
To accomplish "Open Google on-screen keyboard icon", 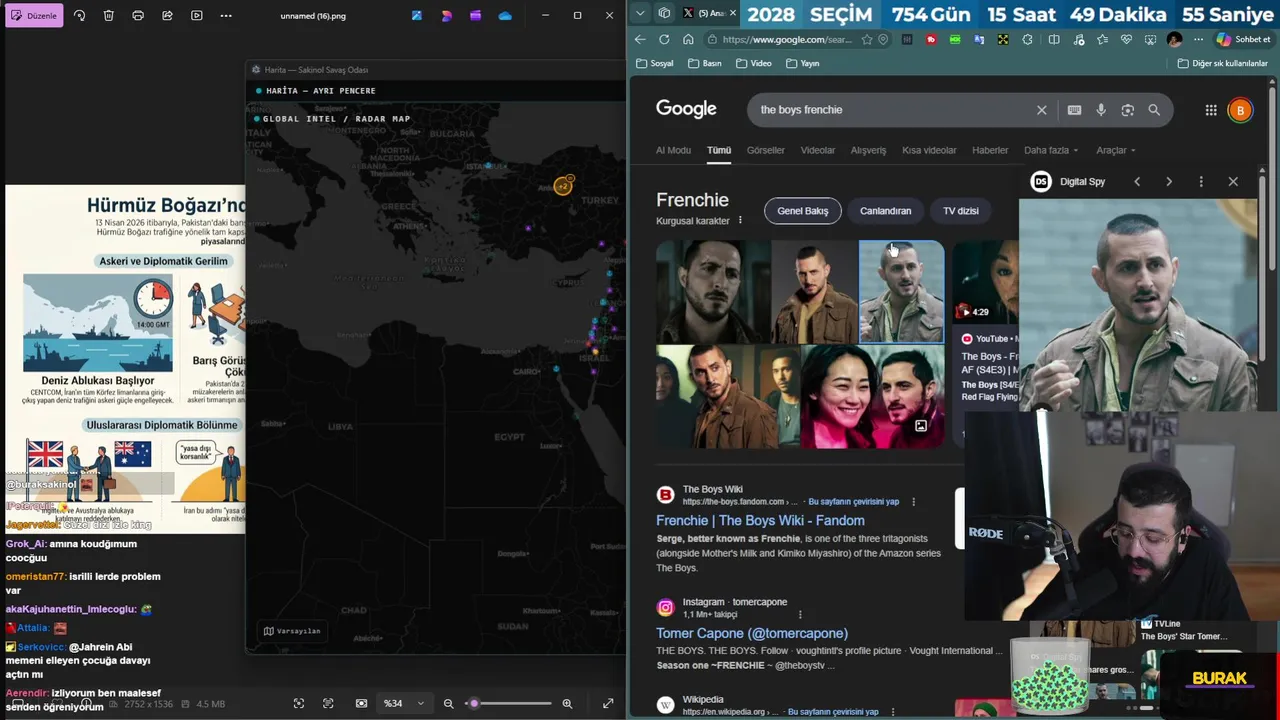I will point(1074,110).
